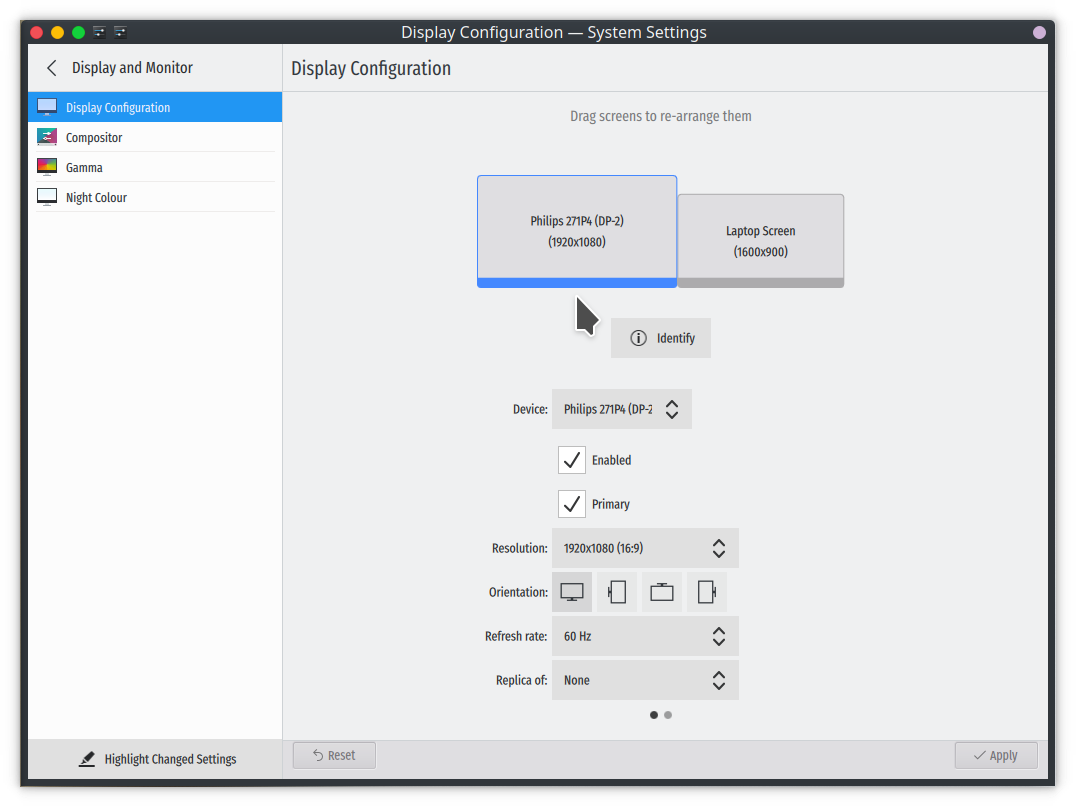This screenshot has width=1076, height=807.
Task: Click the Night Colour monitor icon
Action: [47, 197]
